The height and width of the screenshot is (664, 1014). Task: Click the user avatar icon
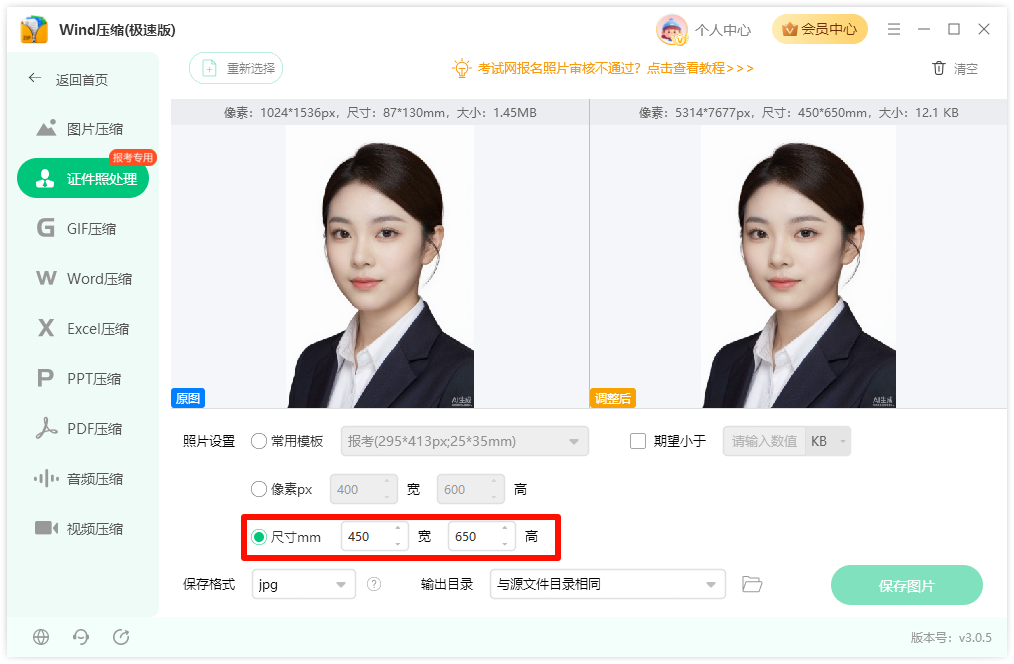point(671,30)
